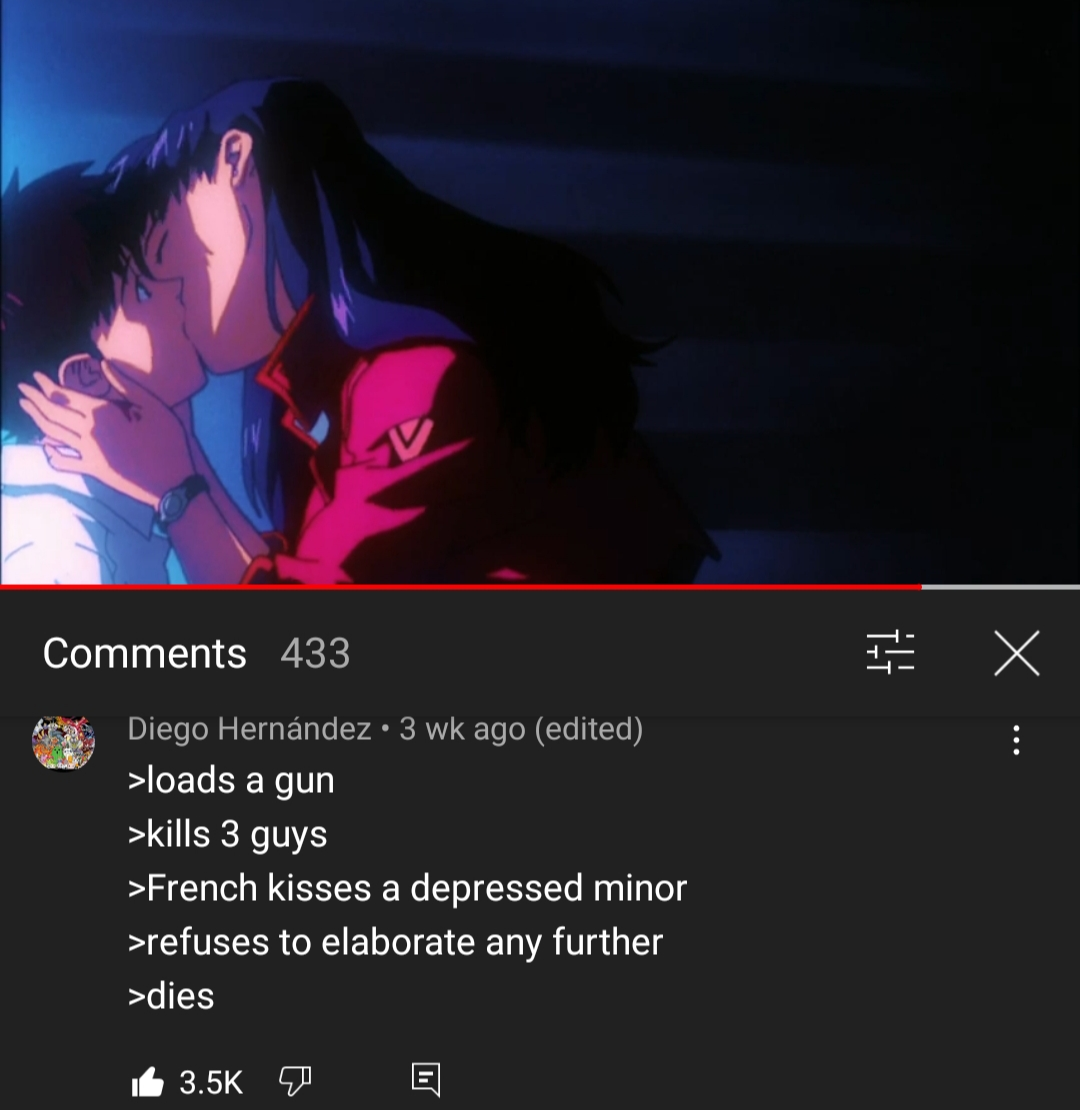The height and width of the screenshot is (1110, 1080).
Task: Select the Comments heading
Action: coord(144,653)
